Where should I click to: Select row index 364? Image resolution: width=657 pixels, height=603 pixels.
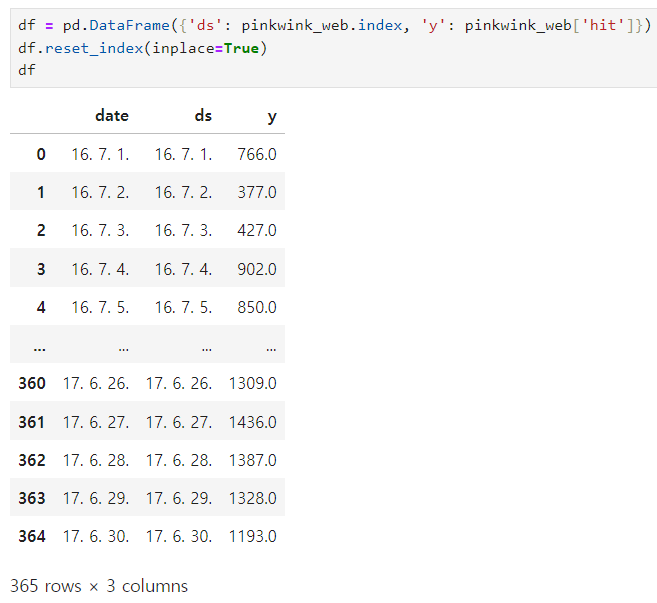point(32,536)
